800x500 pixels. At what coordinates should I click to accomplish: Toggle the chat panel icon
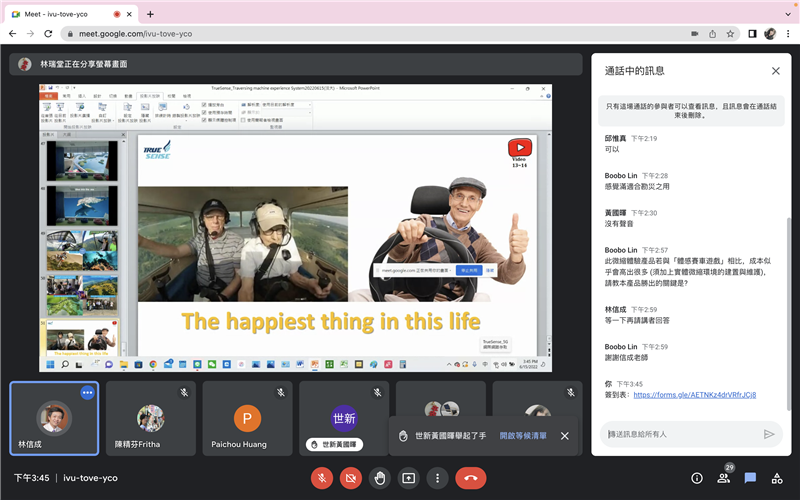coord(750,478)
